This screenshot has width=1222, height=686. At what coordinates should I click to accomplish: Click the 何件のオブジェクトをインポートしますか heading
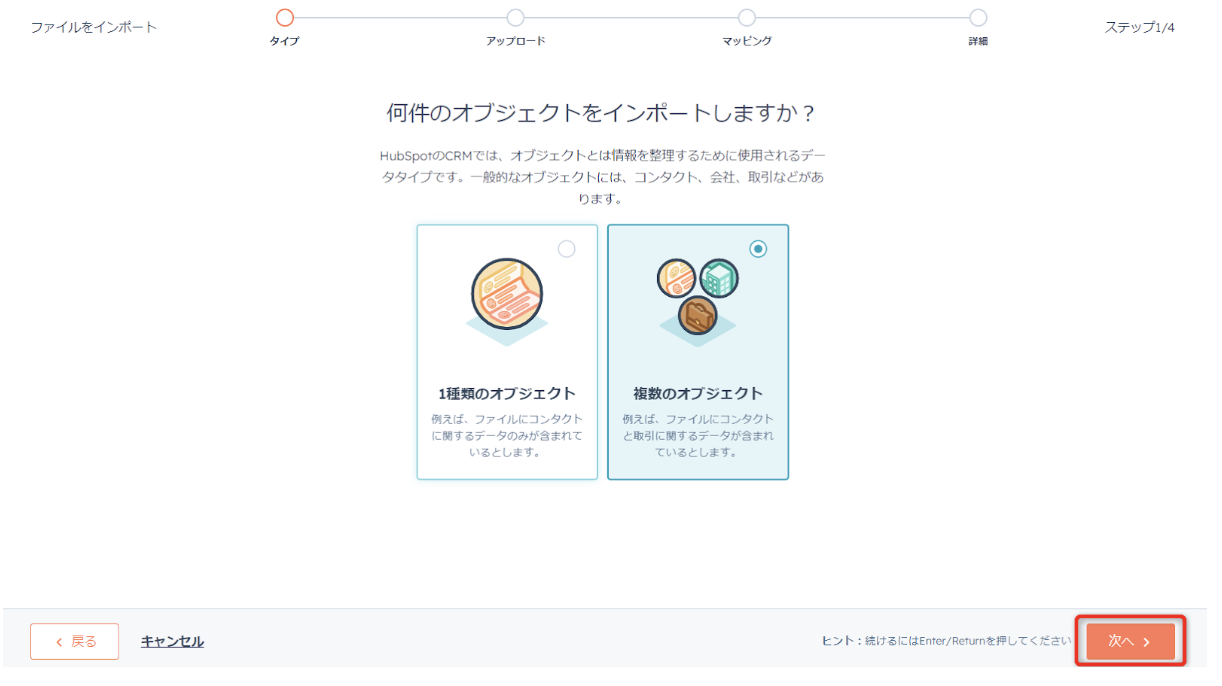click(602, 113)
